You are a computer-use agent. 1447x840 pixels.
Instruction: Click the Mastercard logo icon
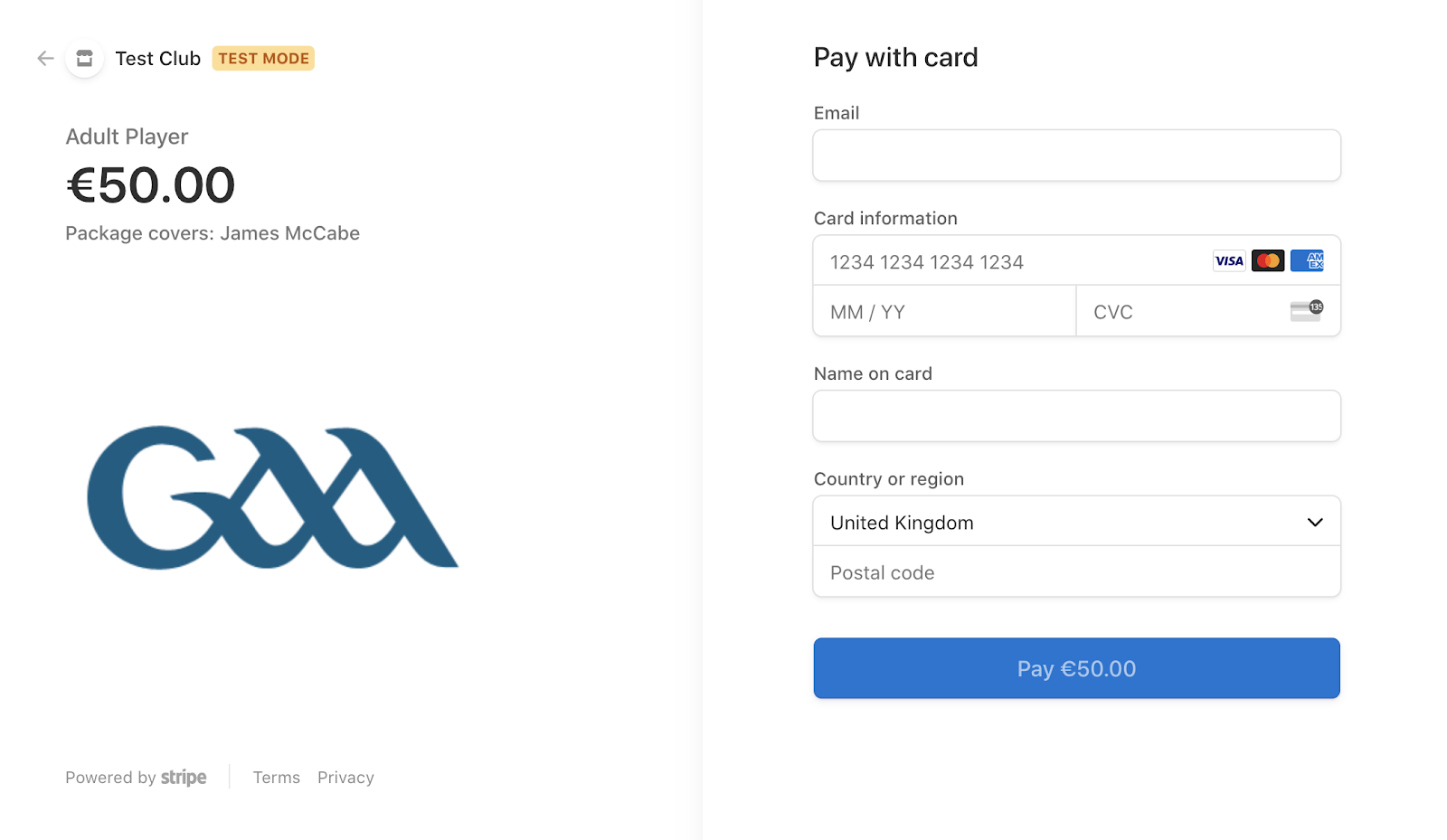pyautogui.click(x=1268, y=261)
